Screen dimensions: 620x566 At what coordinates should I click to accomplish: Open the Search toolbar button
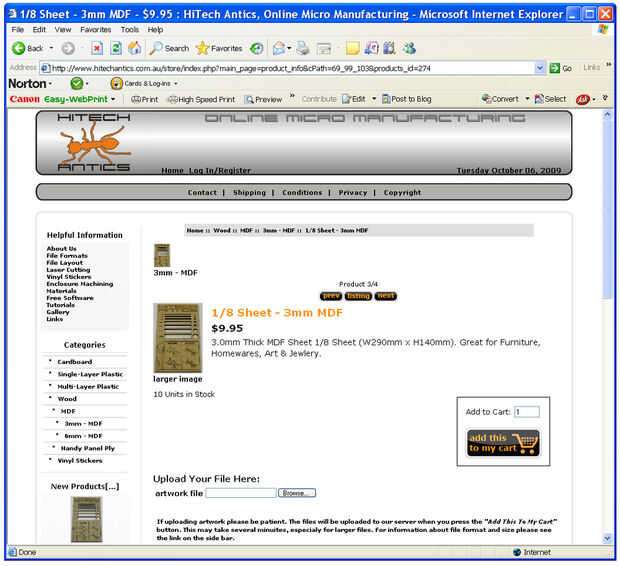(169, 48)
